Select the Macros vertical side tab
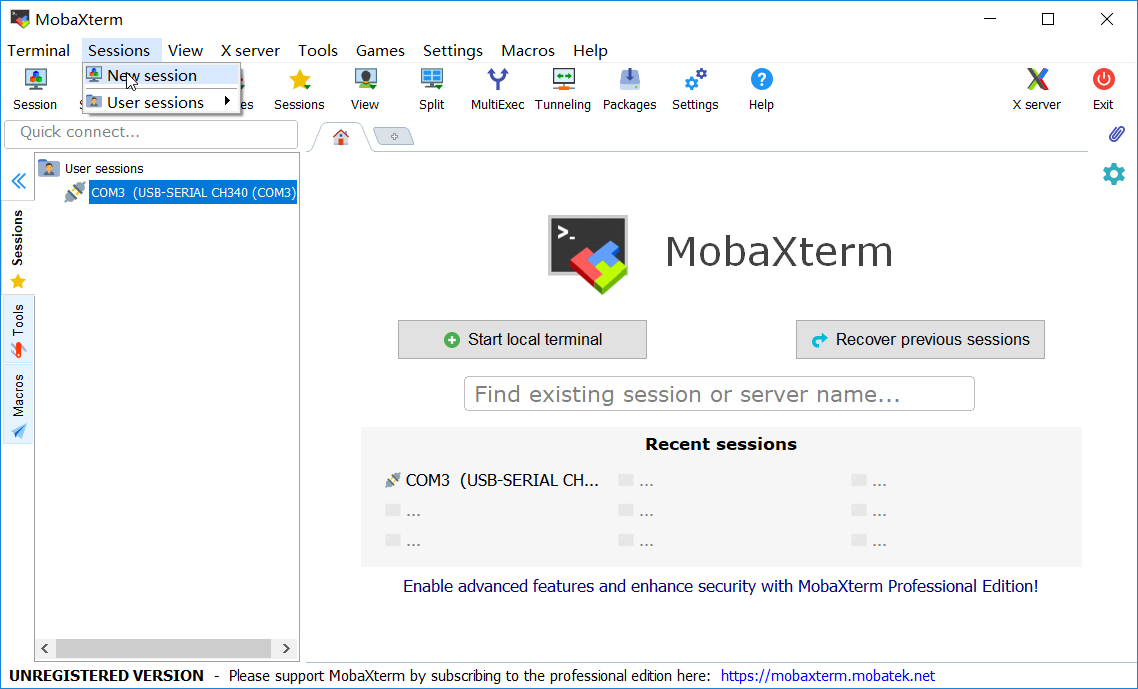 [18, 406]
